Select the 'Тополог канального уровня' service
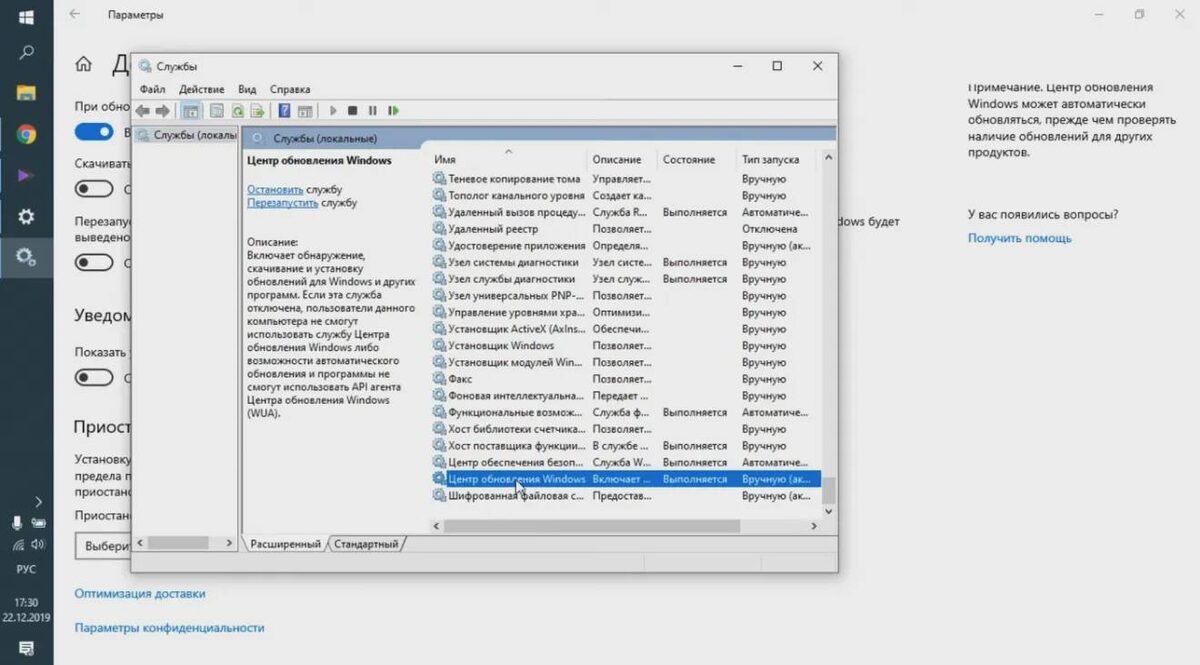Viewport: 1200px width, 665px height. [625, 195]
